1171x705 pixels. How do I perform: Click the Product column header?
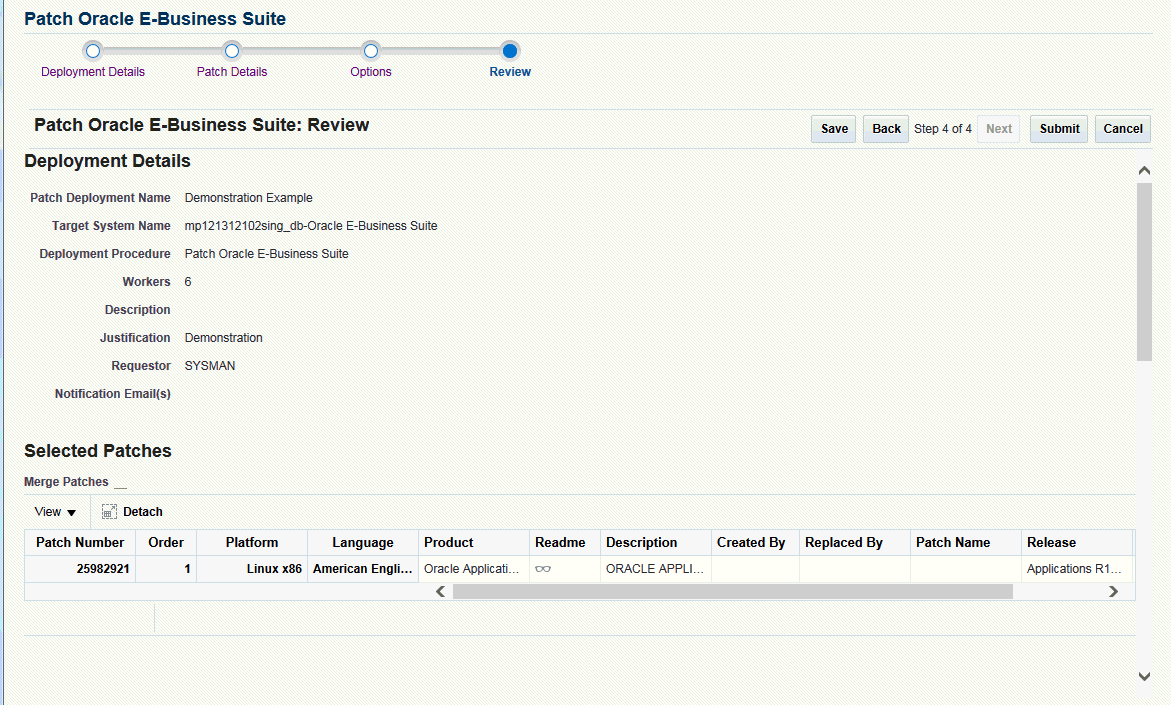pos(473,542)
